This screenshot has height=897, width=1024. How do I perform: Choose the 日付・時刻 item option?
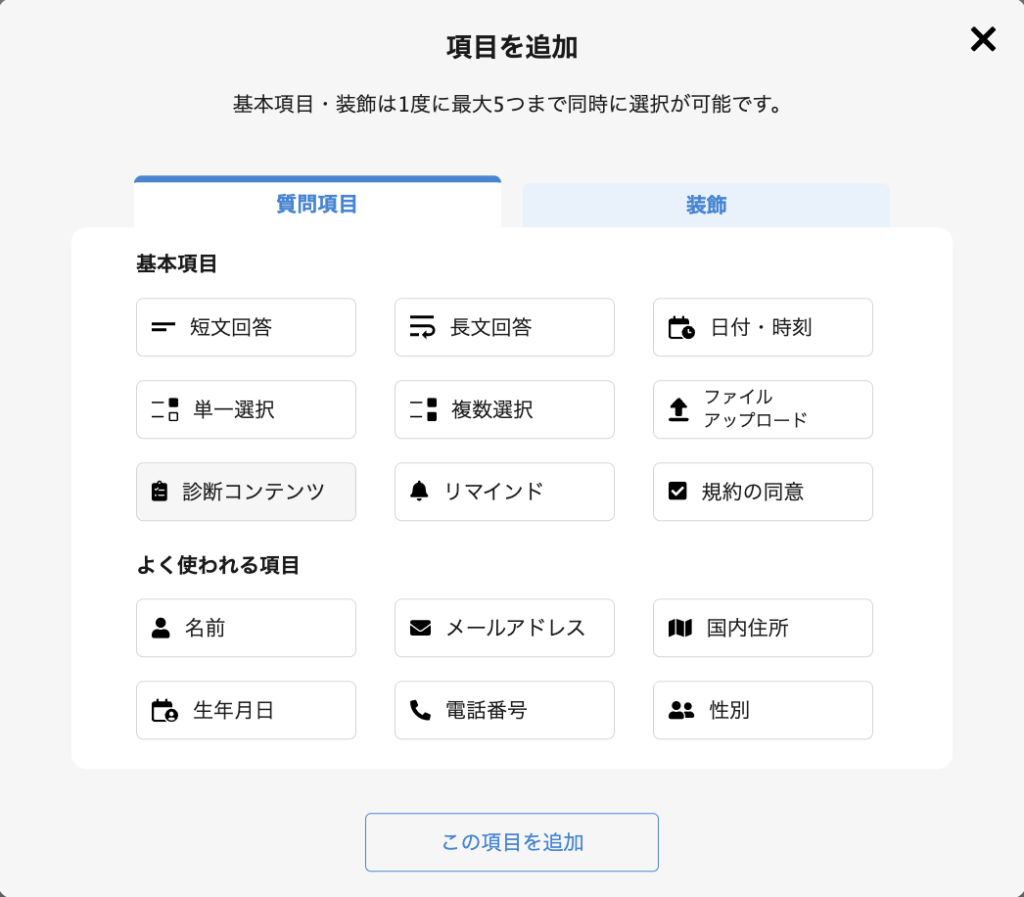pyautogui.click(x=762, y=327)
